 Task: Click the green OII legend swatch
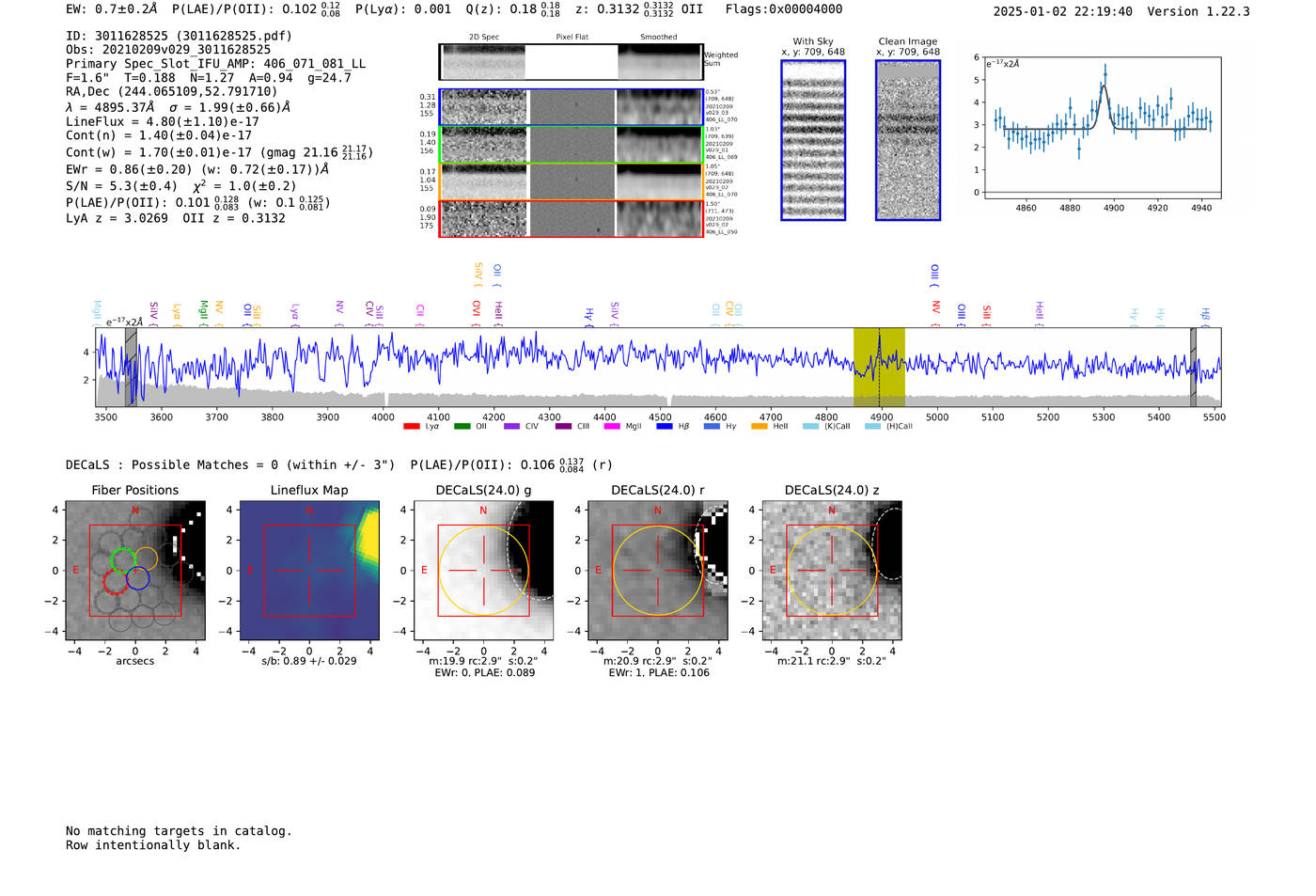coord(462,426)
